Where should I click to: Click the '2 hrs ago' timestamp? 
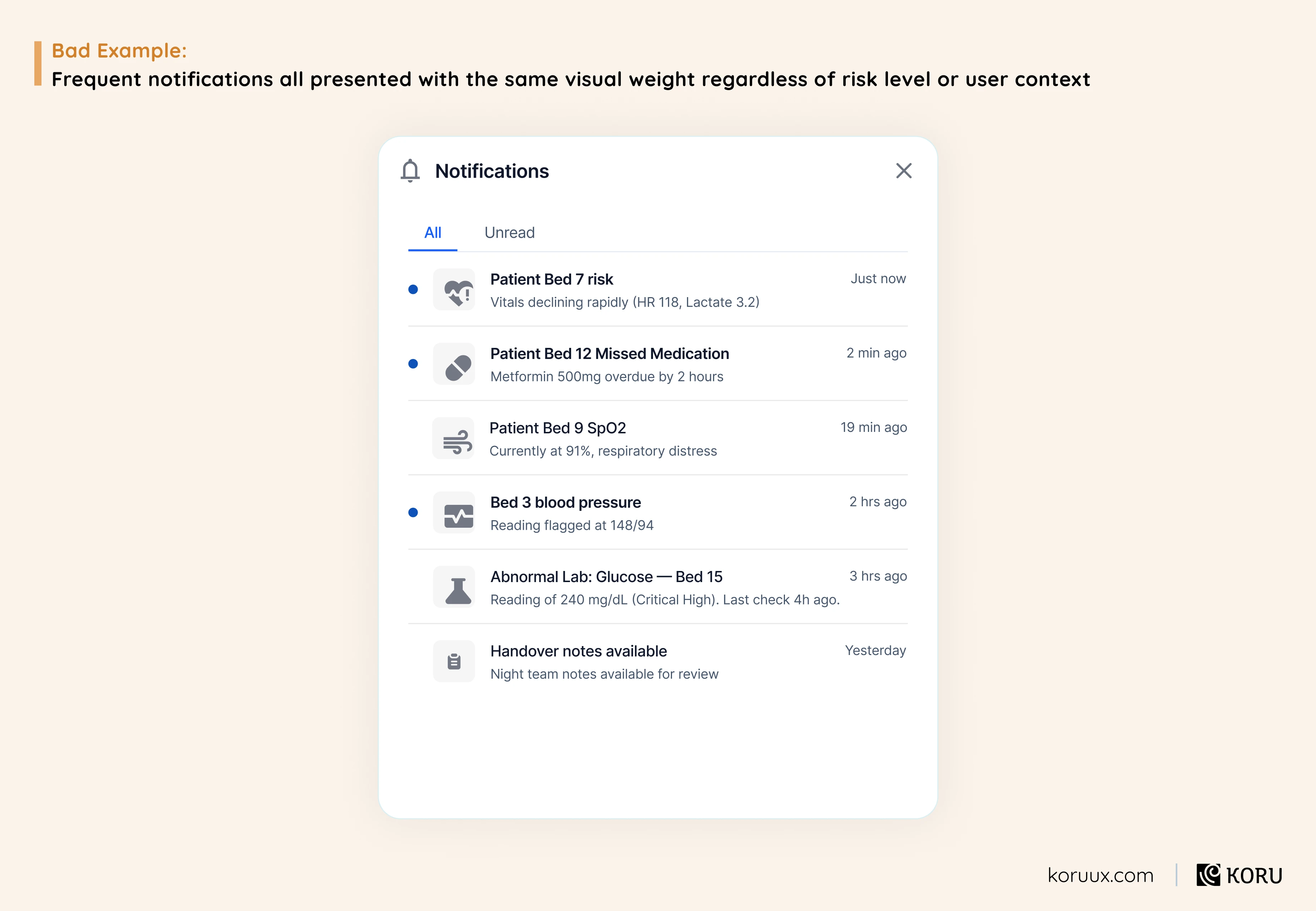pos(878,502)
